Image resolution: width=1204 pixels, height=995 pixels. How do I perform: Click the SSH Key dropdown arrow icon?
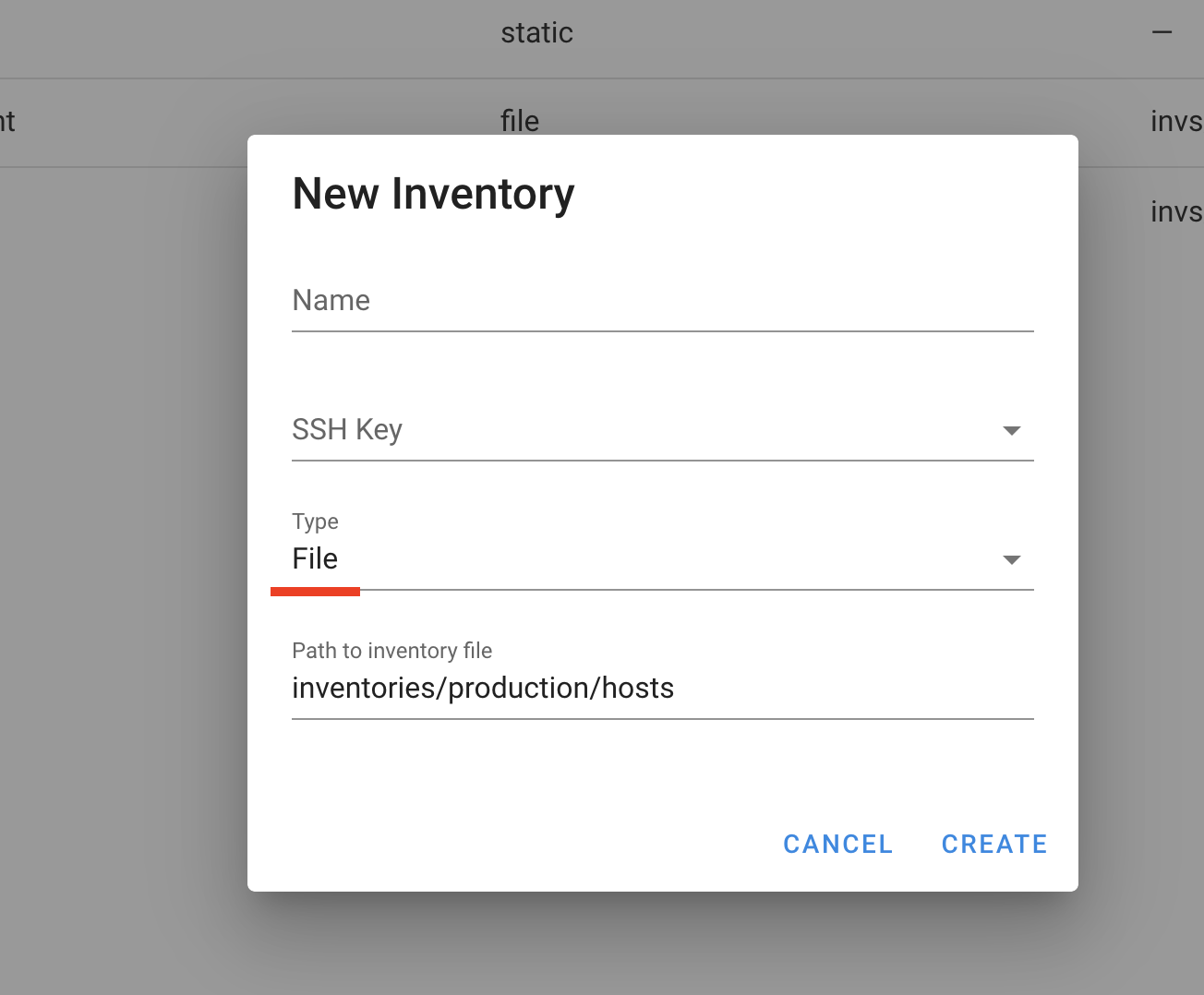click(x=1012, y=430)
